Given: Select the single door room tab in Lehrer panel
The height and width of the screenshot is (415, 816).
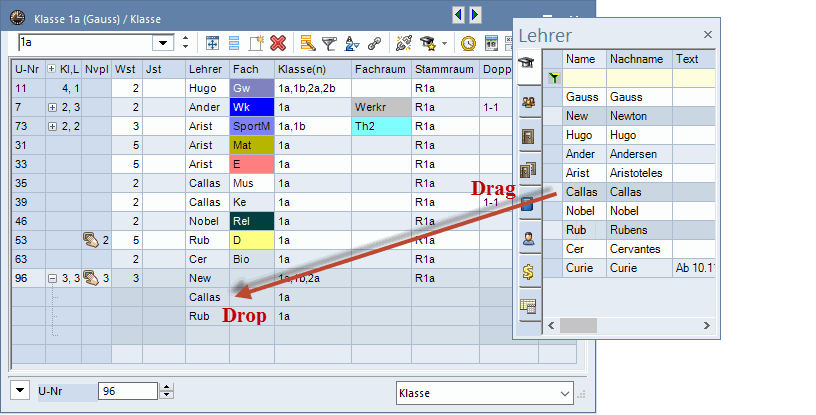Looking at the screenshot, I should tap(528, 136).
